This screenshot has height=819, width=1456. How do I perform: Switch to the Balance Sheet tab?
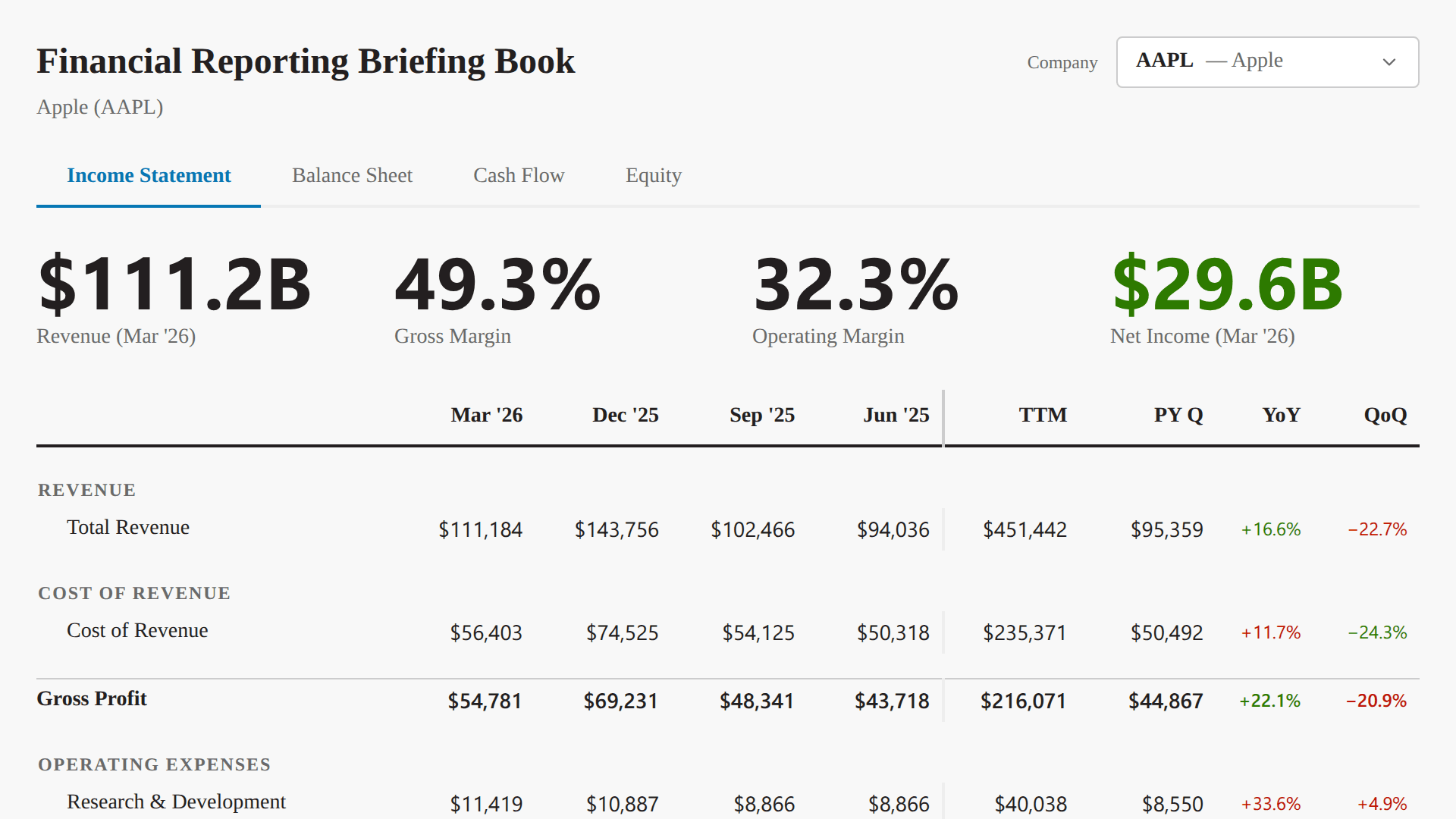pos(352,176)
